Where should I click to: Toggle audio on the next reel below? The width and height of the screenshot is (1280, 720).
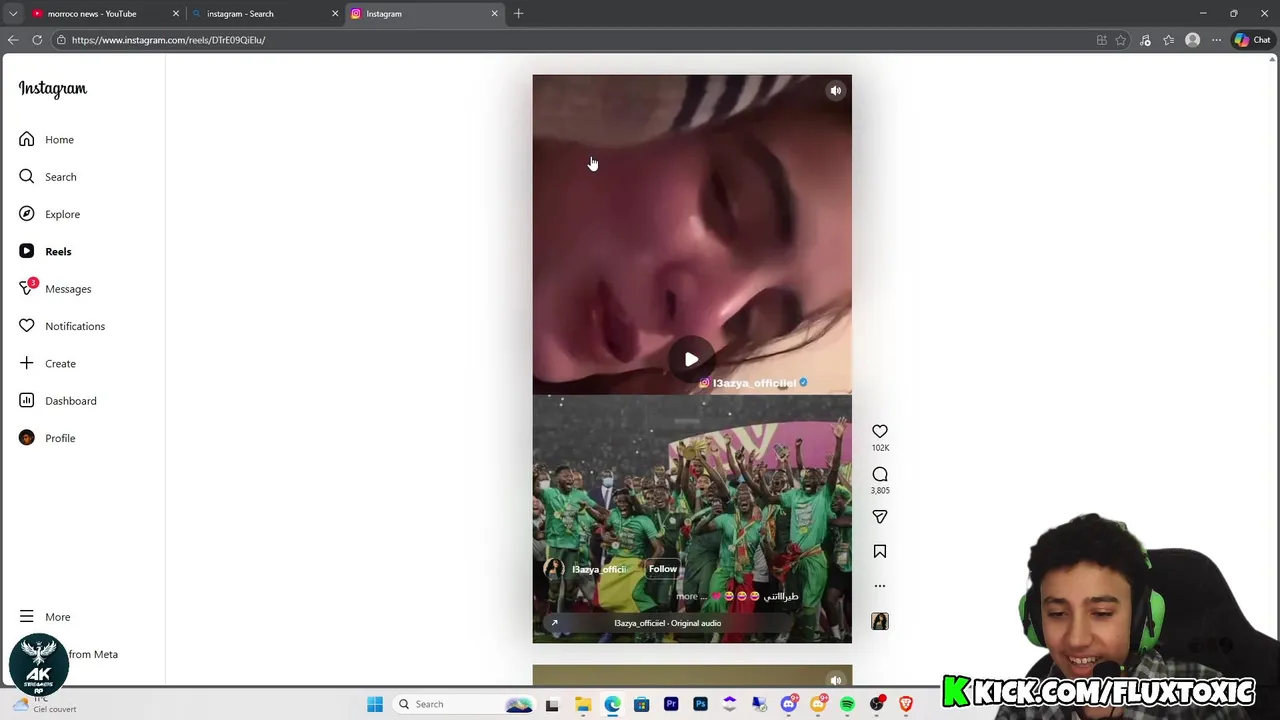tap(836, 680)
